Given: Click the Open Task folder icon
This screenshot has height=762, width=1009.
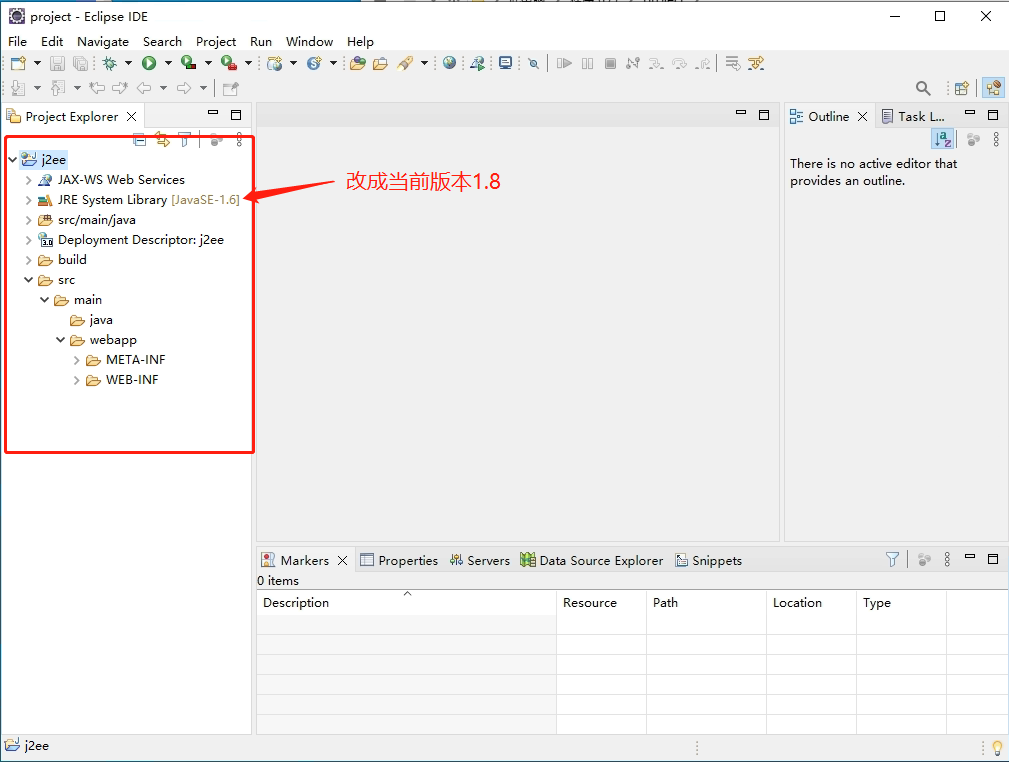Looking at the screenshot, I should coord(380,63).
